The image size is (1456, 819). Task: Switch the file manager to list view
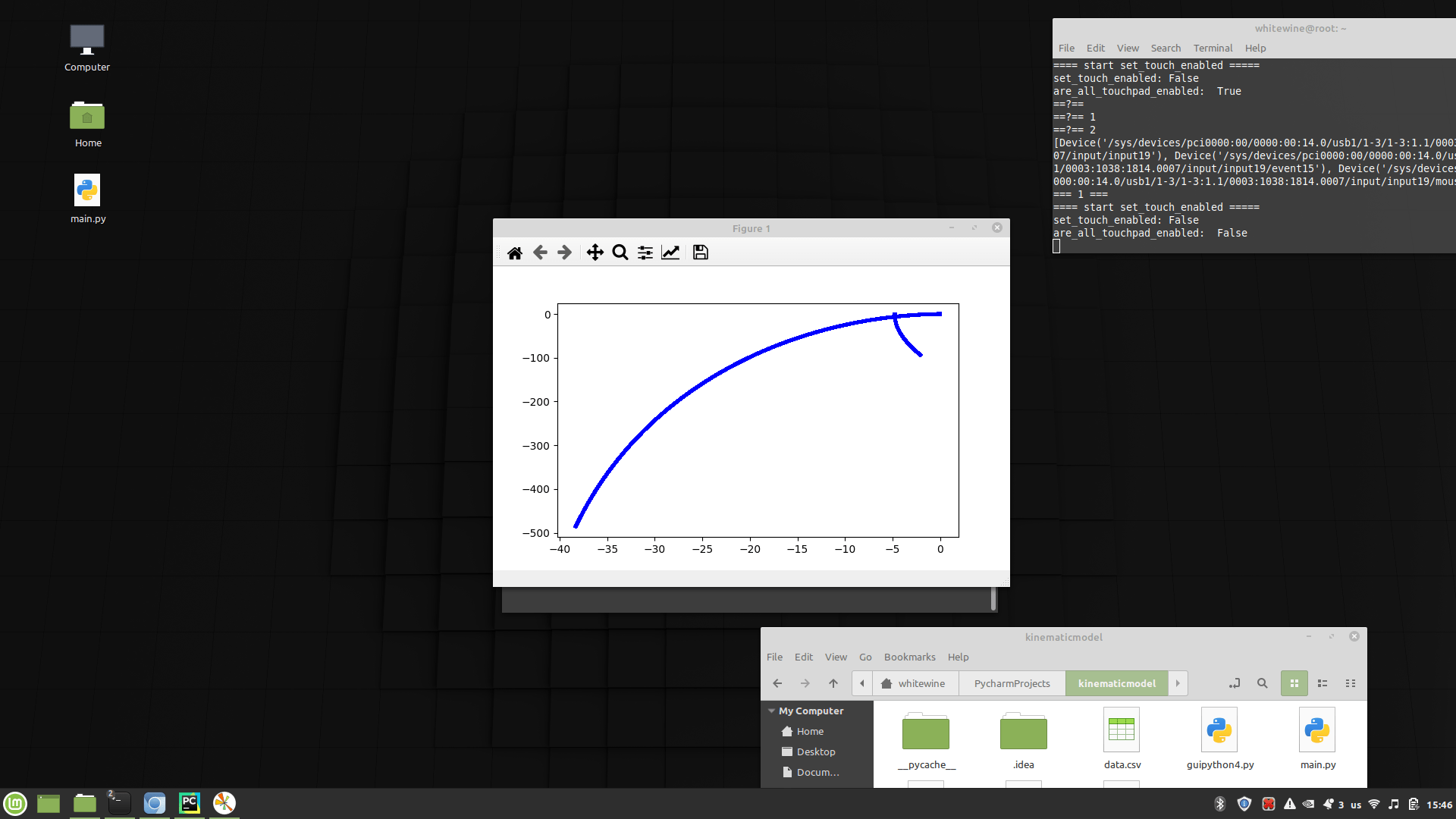coord(1323,683)
